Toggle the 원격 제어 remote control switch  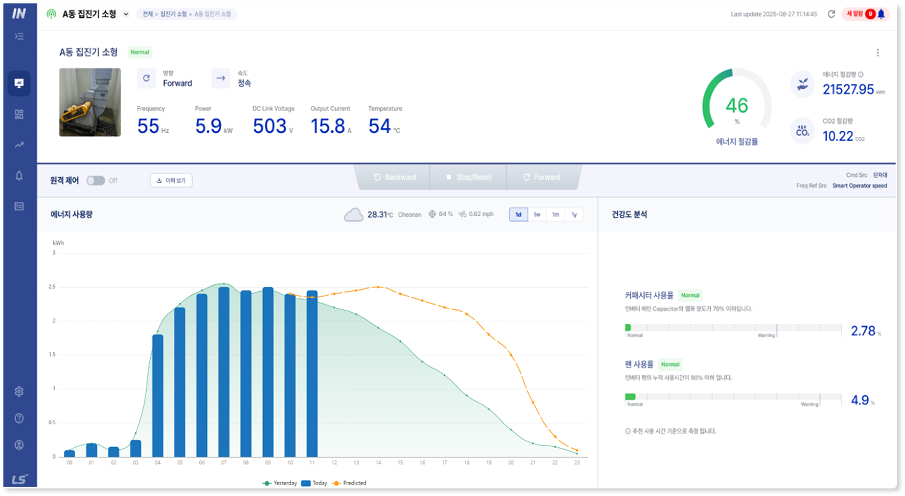[96, 180]
